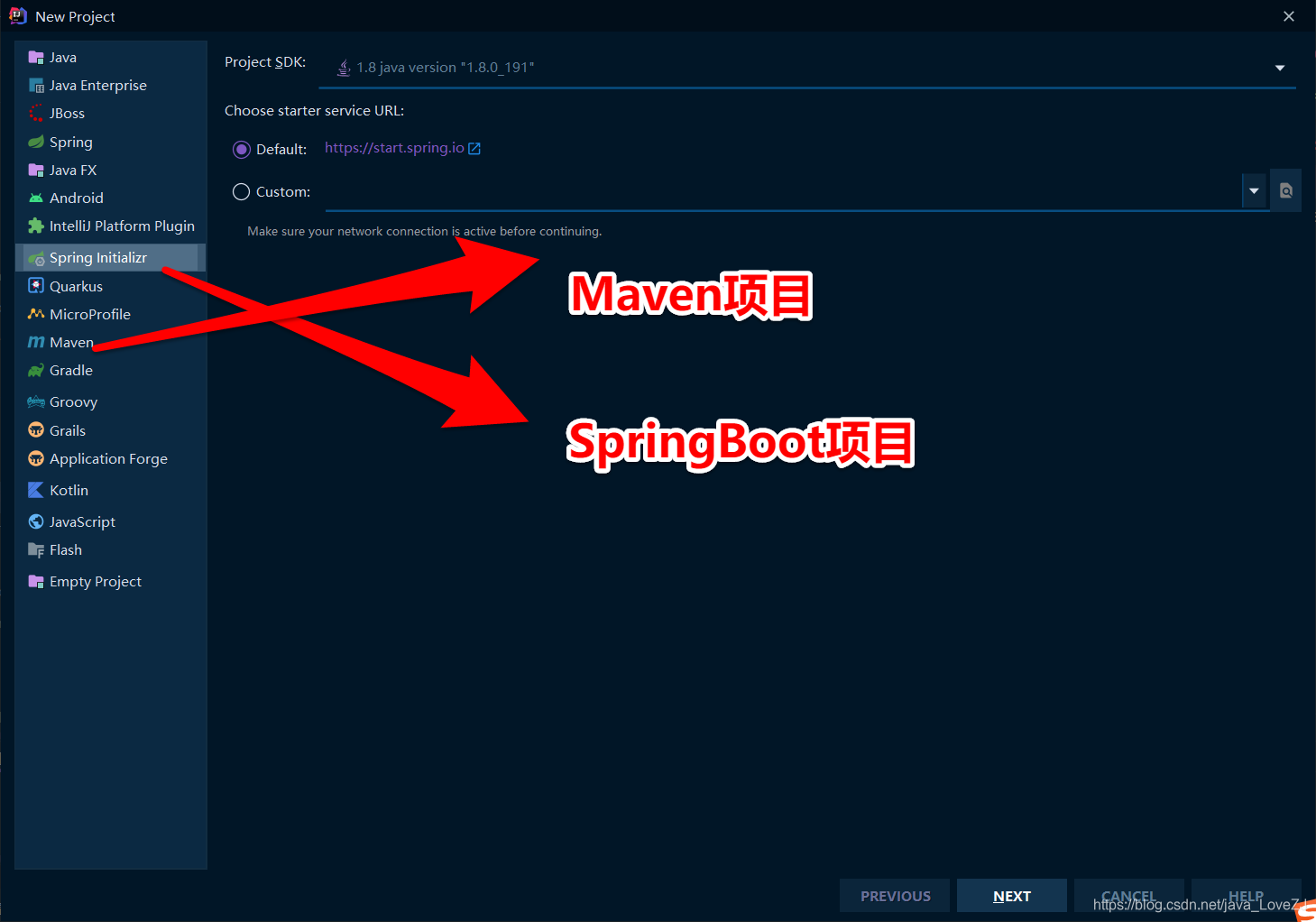
Task: Click the Groovy icon
Action: tap(36, 402)
